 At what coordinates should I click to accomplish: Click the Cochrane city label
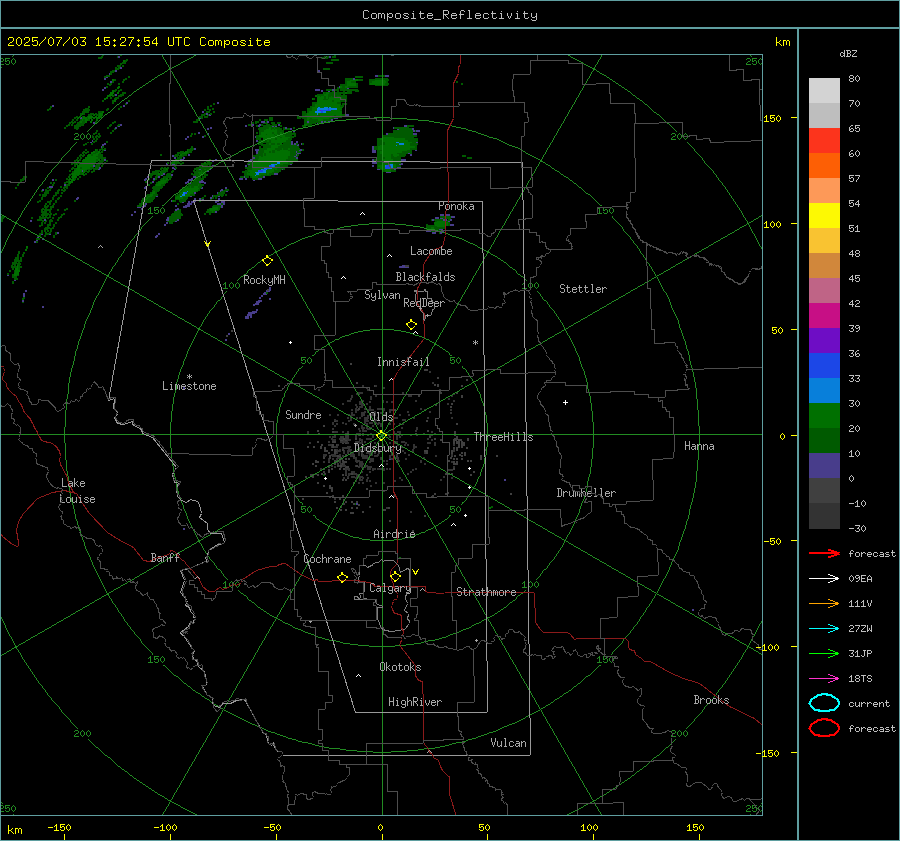pyautogui.click(x=327, y=559)
